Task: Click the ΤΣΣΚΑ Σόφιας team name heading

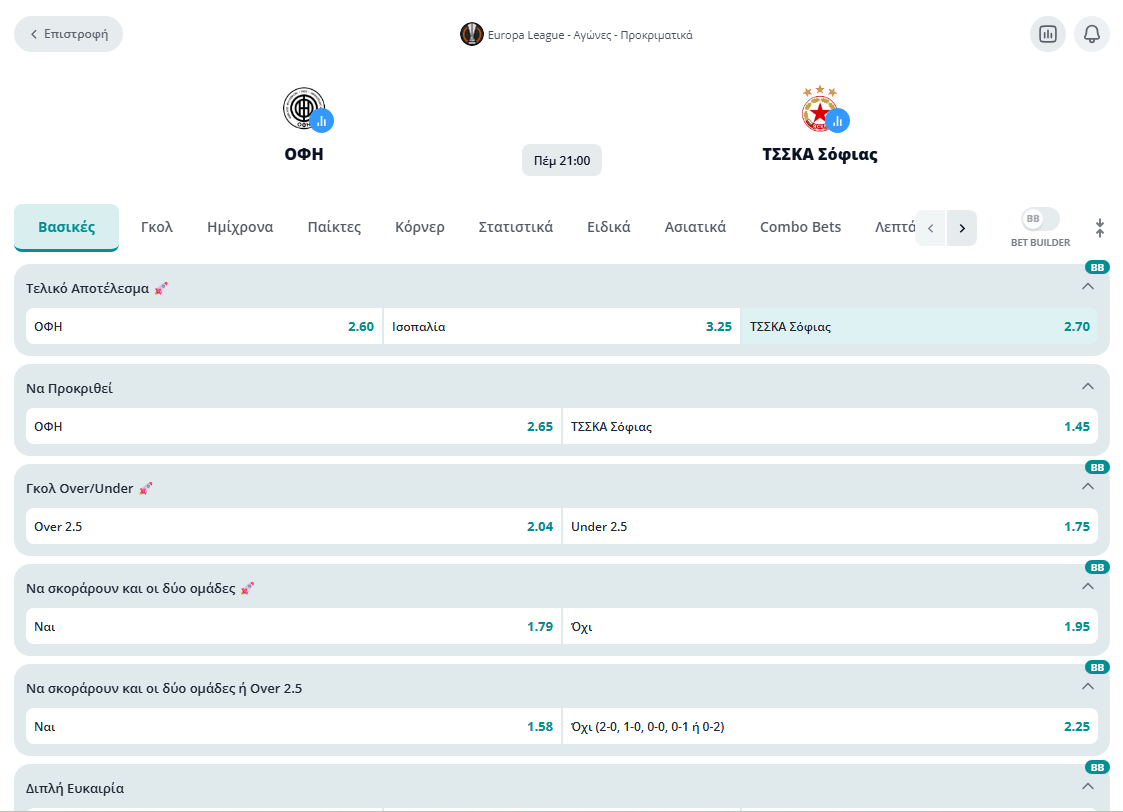Action: (x=819, y=154)
